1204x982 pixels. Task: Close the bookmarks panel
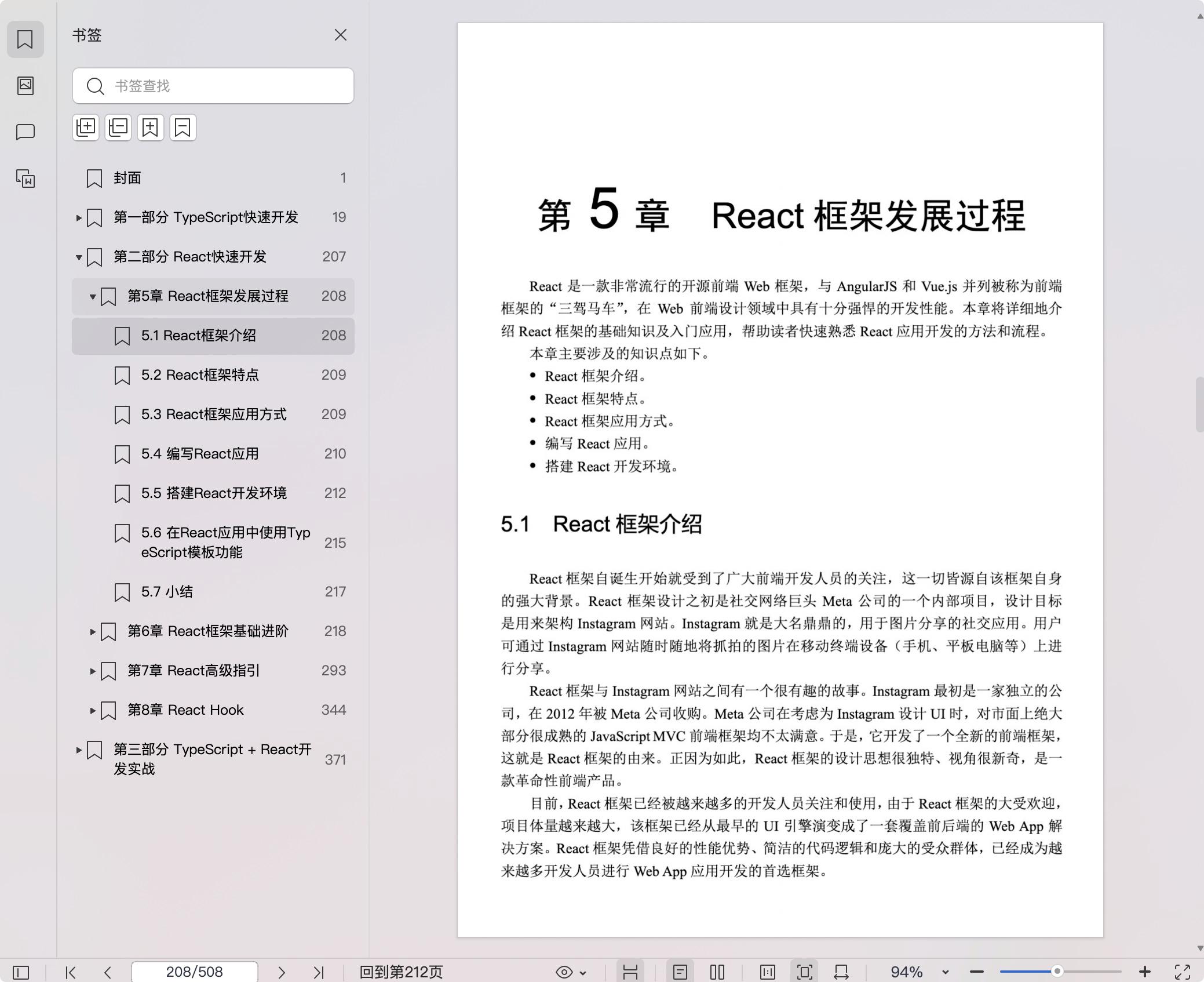(341, 35)
